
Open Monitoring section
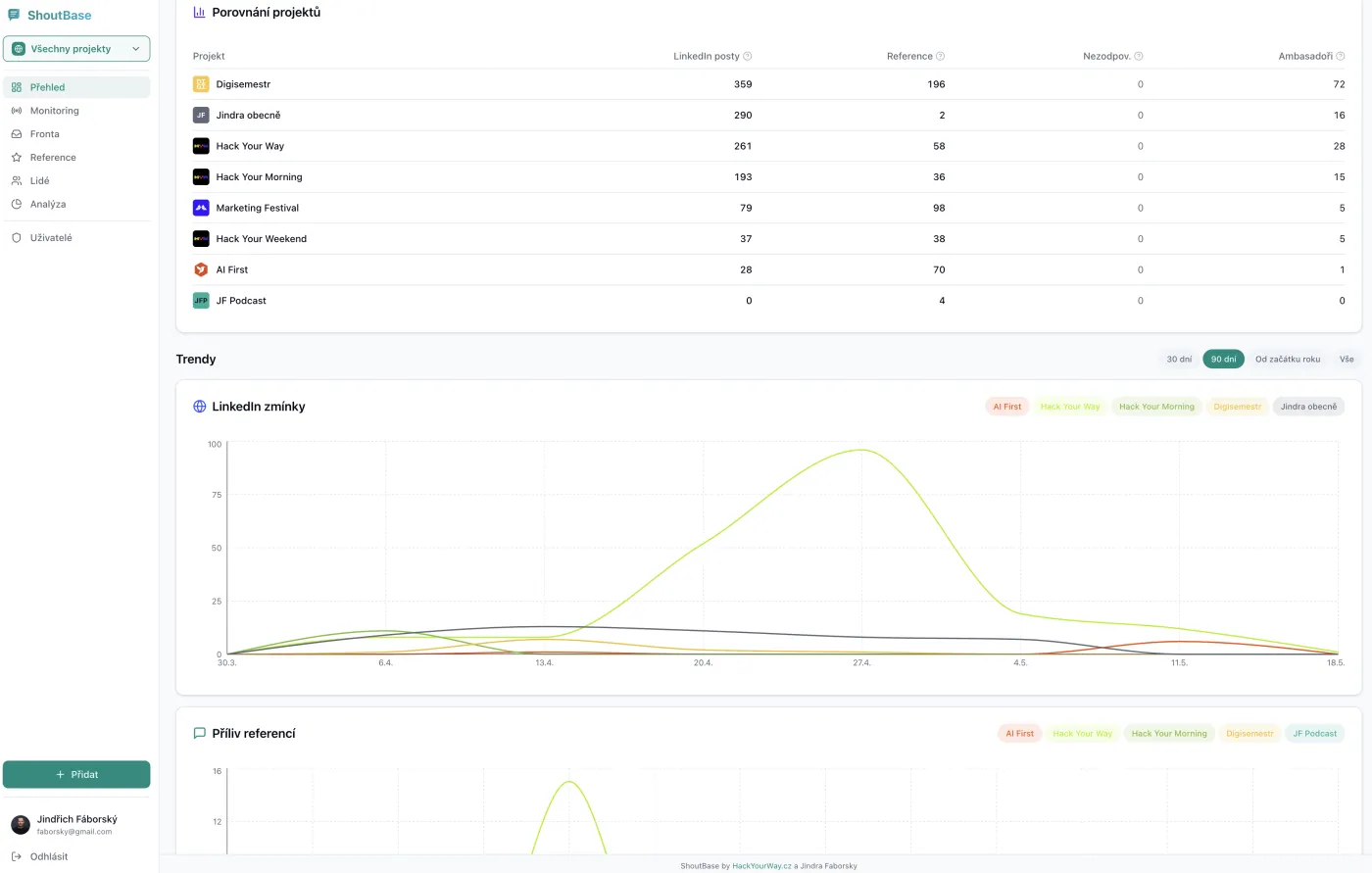[x=76, y=111]
